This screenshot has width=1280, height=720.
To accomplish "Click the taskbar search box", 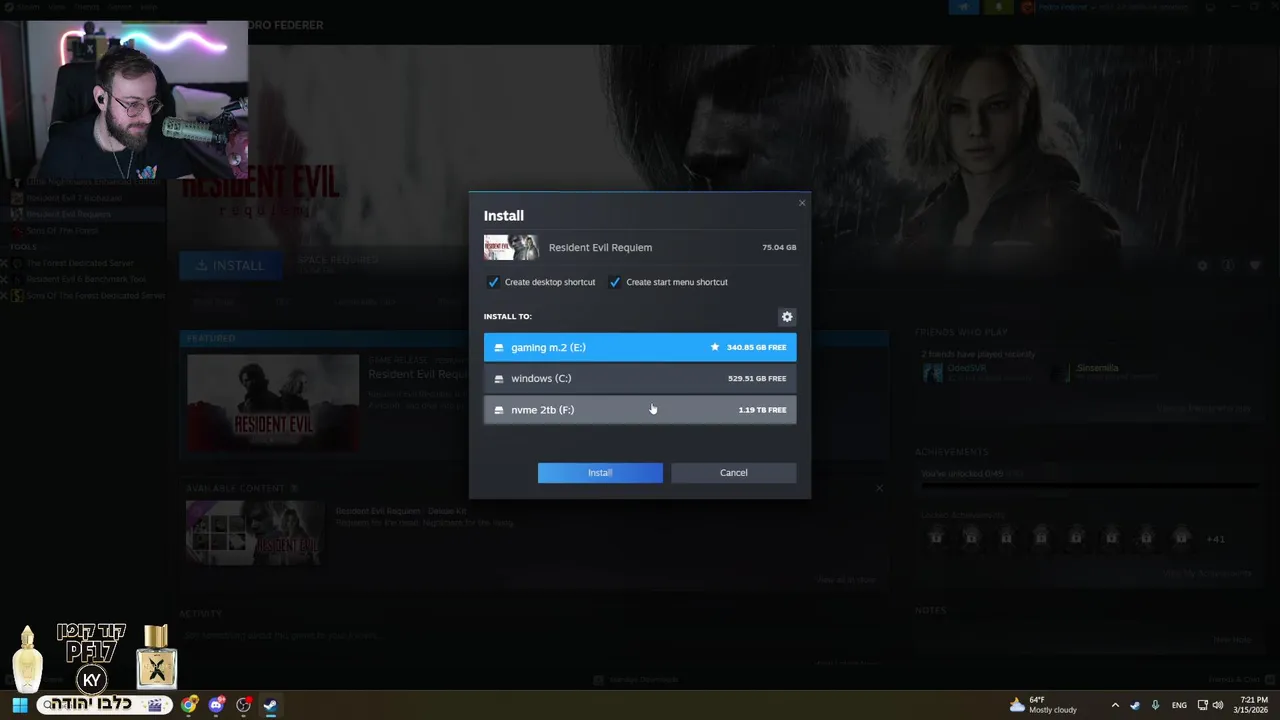I will (104, 705).
